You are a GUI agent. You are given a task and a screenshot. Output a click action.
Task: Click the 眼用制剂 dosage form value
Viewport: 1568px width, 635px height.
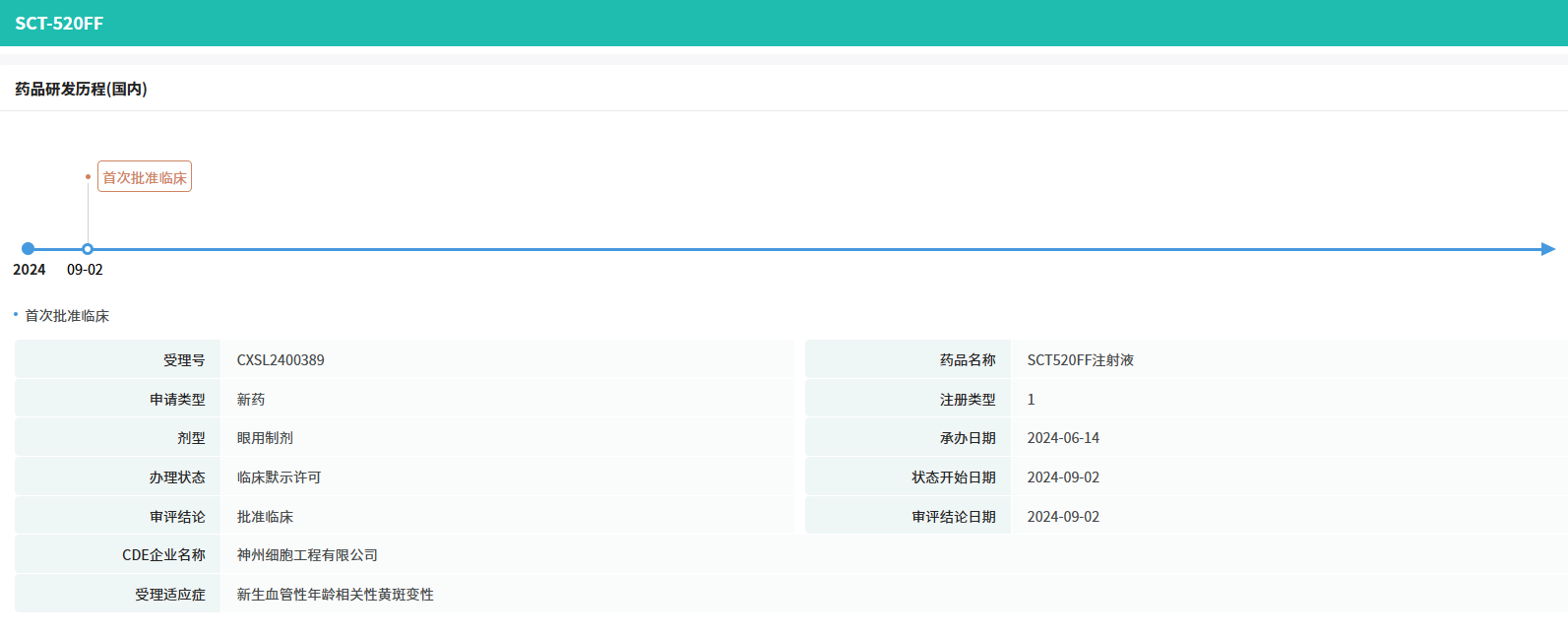[x=265, y=438]
